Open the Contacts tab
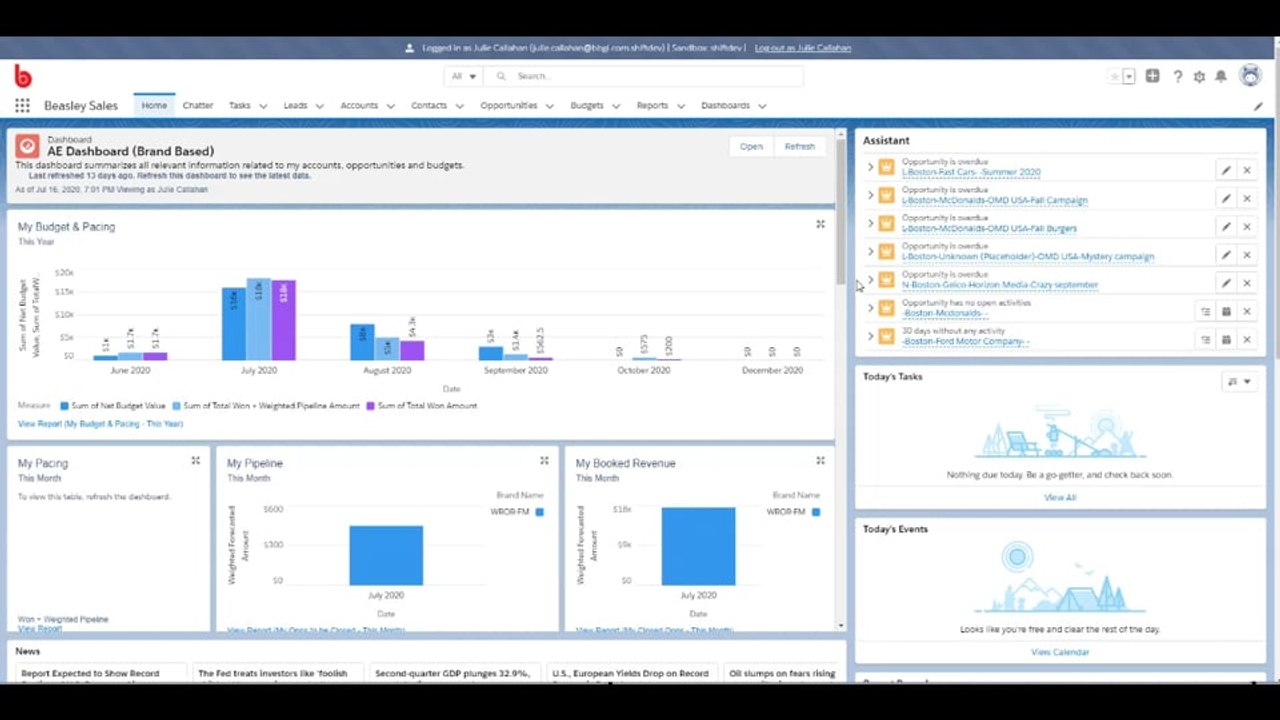Viewport: 1280px width, 720px height. pos(429,105)
